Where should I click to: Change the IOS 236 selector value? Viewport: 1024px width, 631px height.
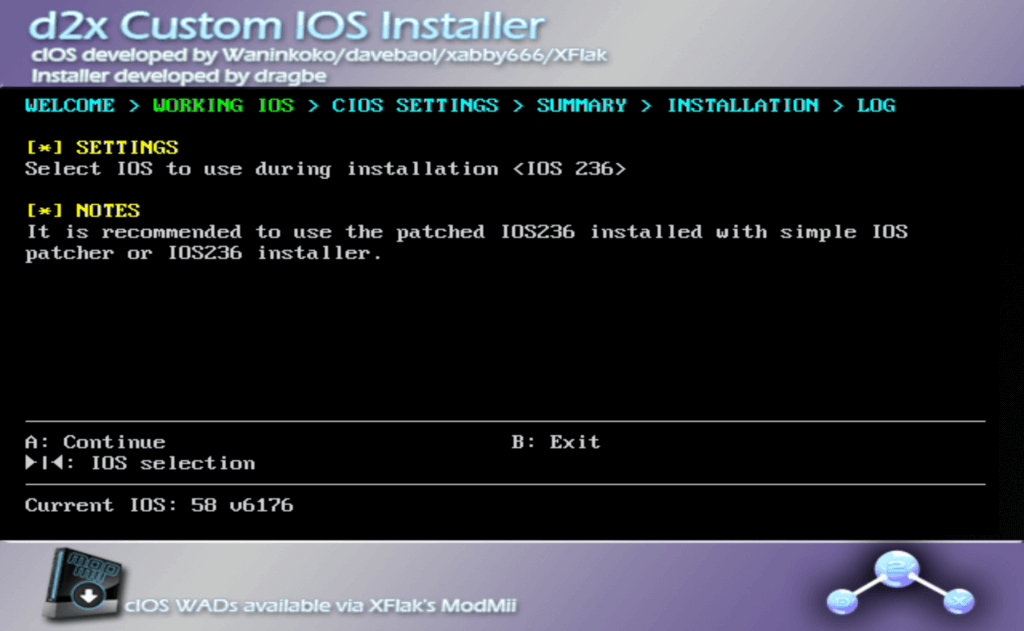[569, 169]
